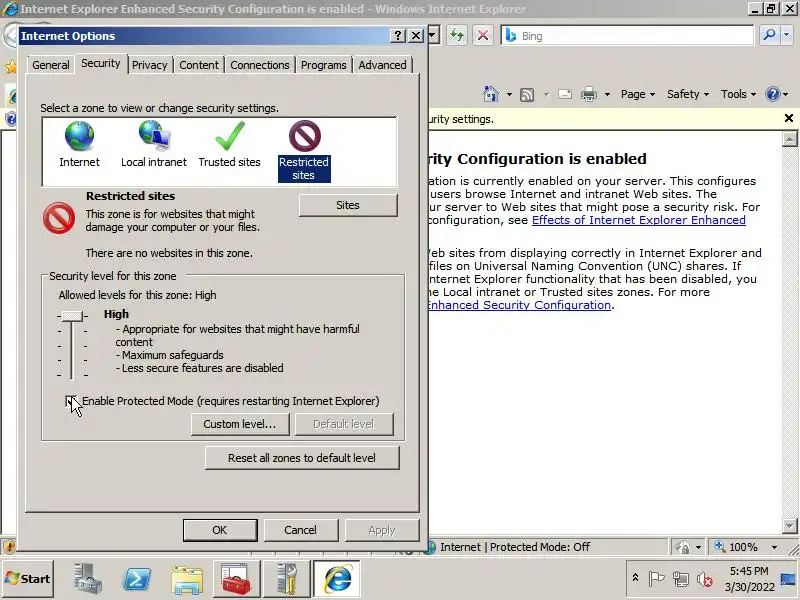Click the Print icon in IE toolbar

click(x=589, y=94)
